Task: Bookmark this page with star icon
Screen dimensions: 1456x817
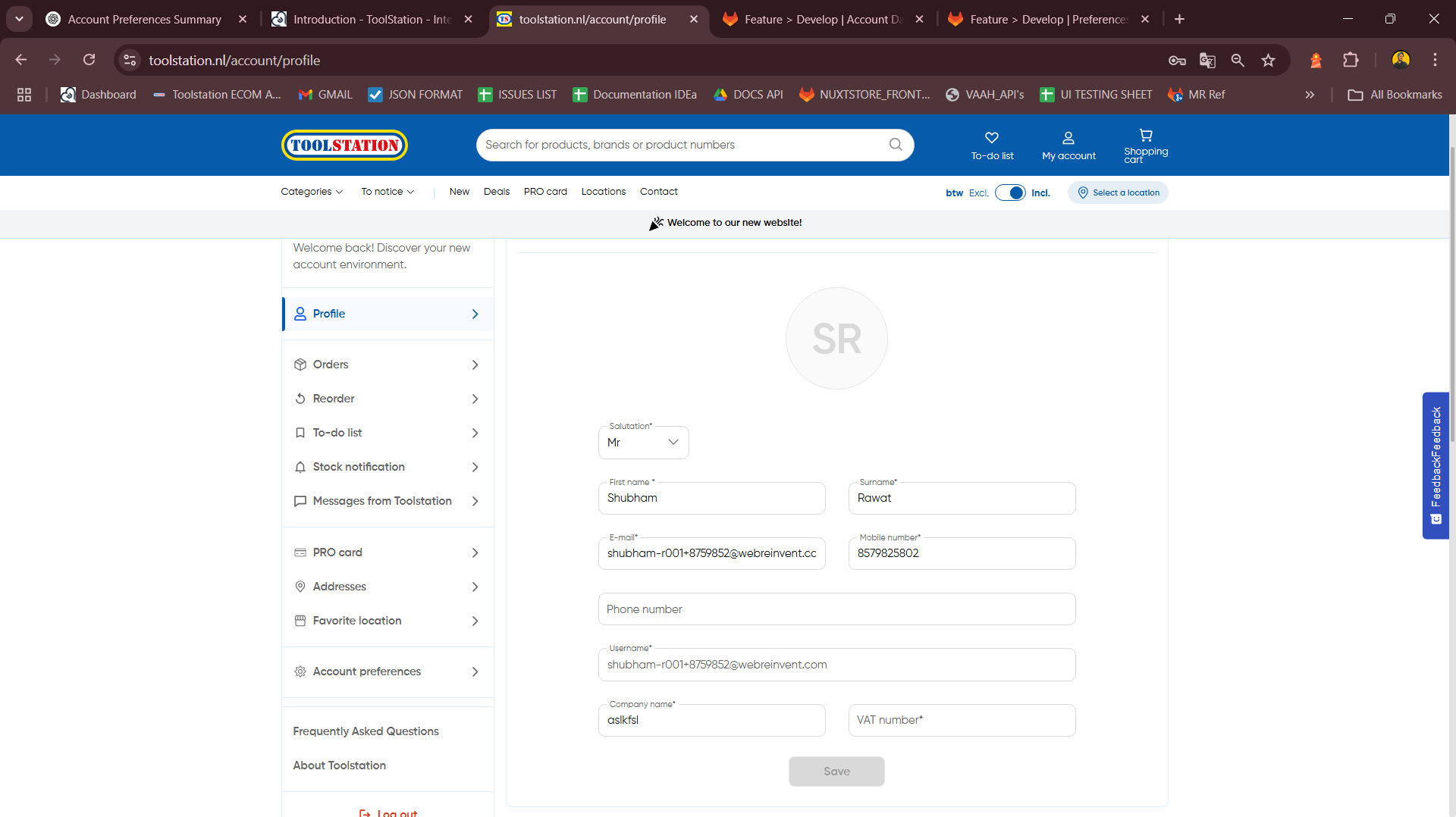Action: [1268, 61]
